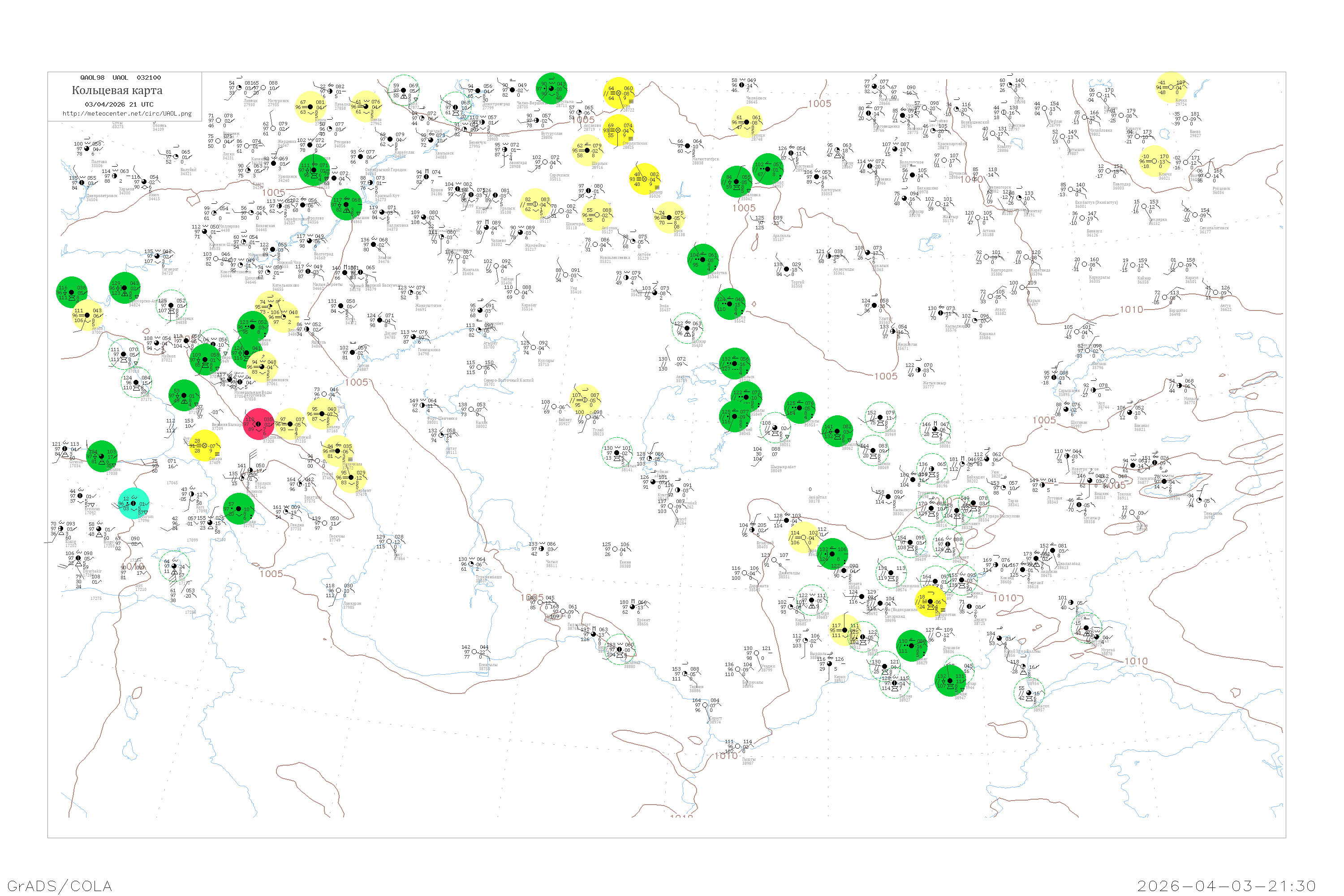1344x896 pixels.
Task: Click the 2026-04-03-21:30 timestamp label
Action: [1226, 886]
